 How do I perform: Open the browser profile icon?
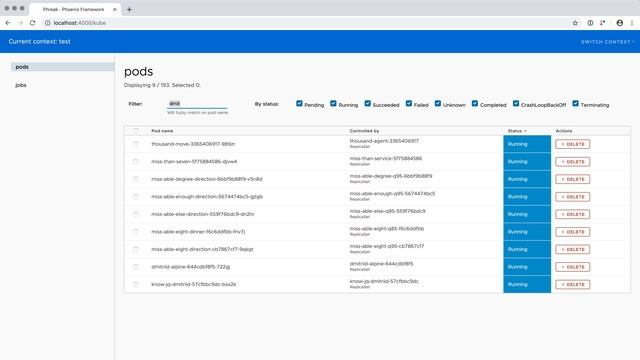(620, 23)
